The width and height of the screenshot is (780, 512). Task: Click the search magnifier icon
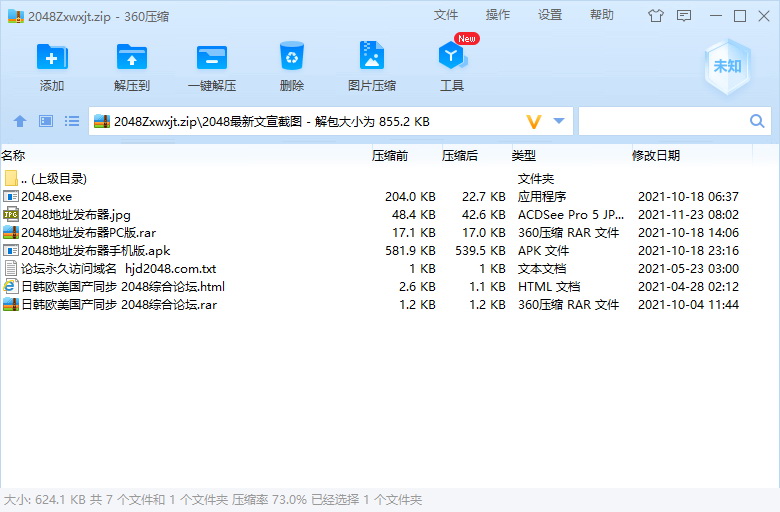click(757, 121)
